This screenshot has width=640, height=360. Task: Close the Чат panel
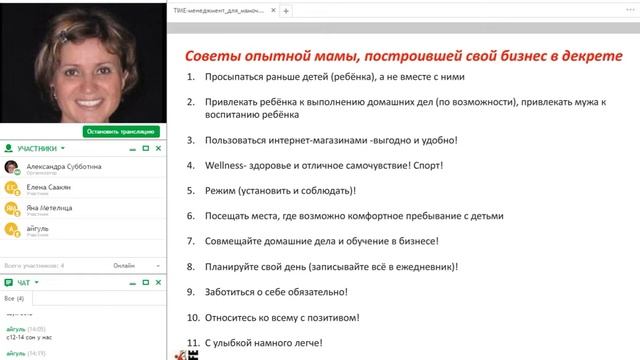click(x=158, y=282)
